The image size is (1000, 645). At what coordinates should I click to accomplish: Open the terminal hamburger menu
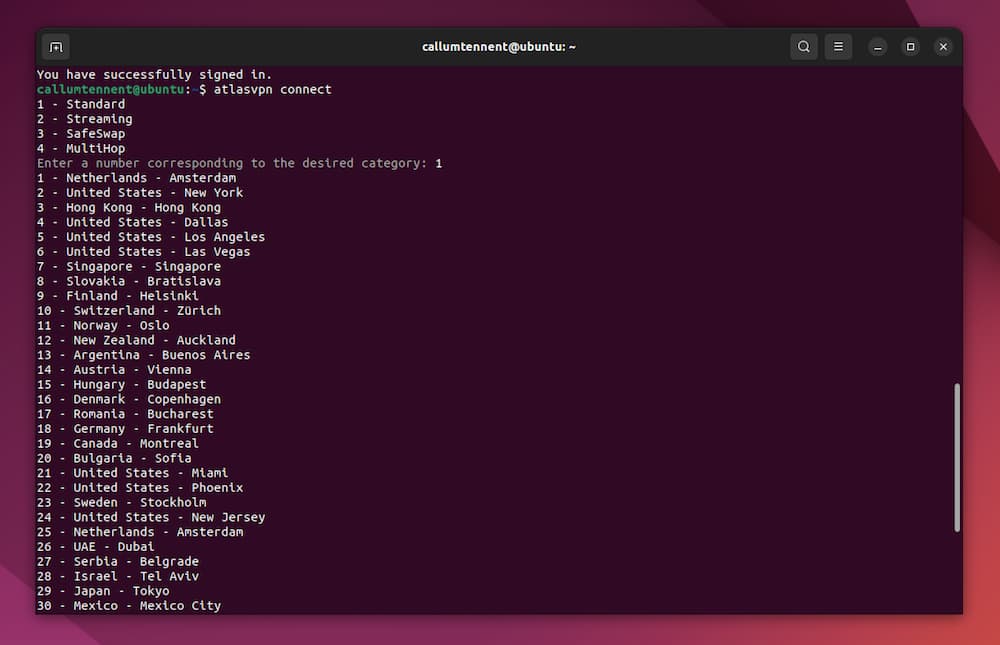click(x=838, y=47)
